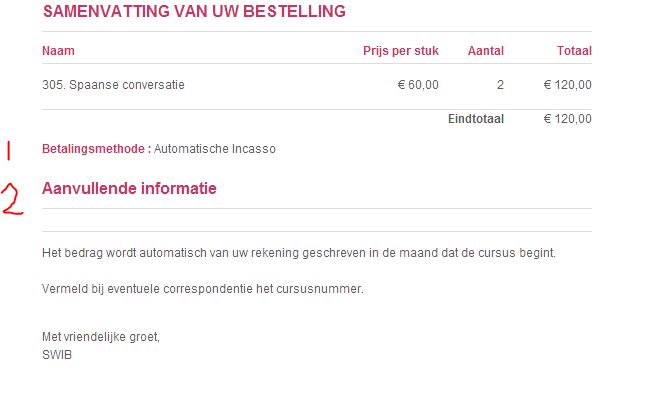Click the 'Eindtotaal' label
The height and width of the screenshot is (399, 649).
(476, 119)
